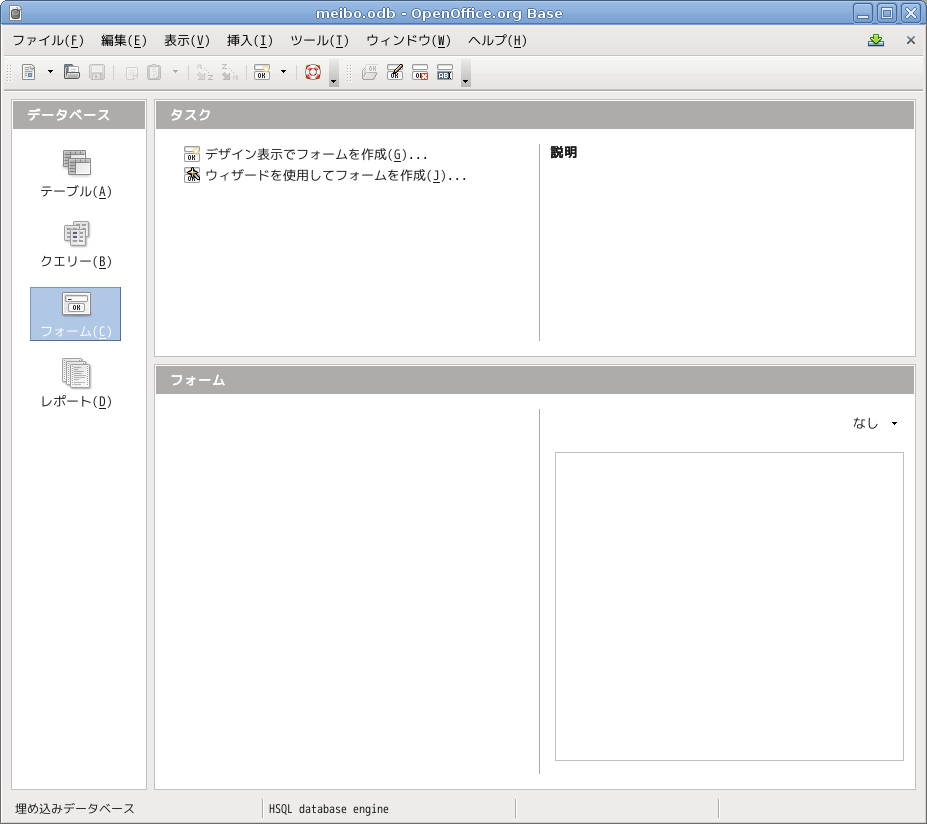
Task: Switch to the レポート section
Action: tap(76, 384)
